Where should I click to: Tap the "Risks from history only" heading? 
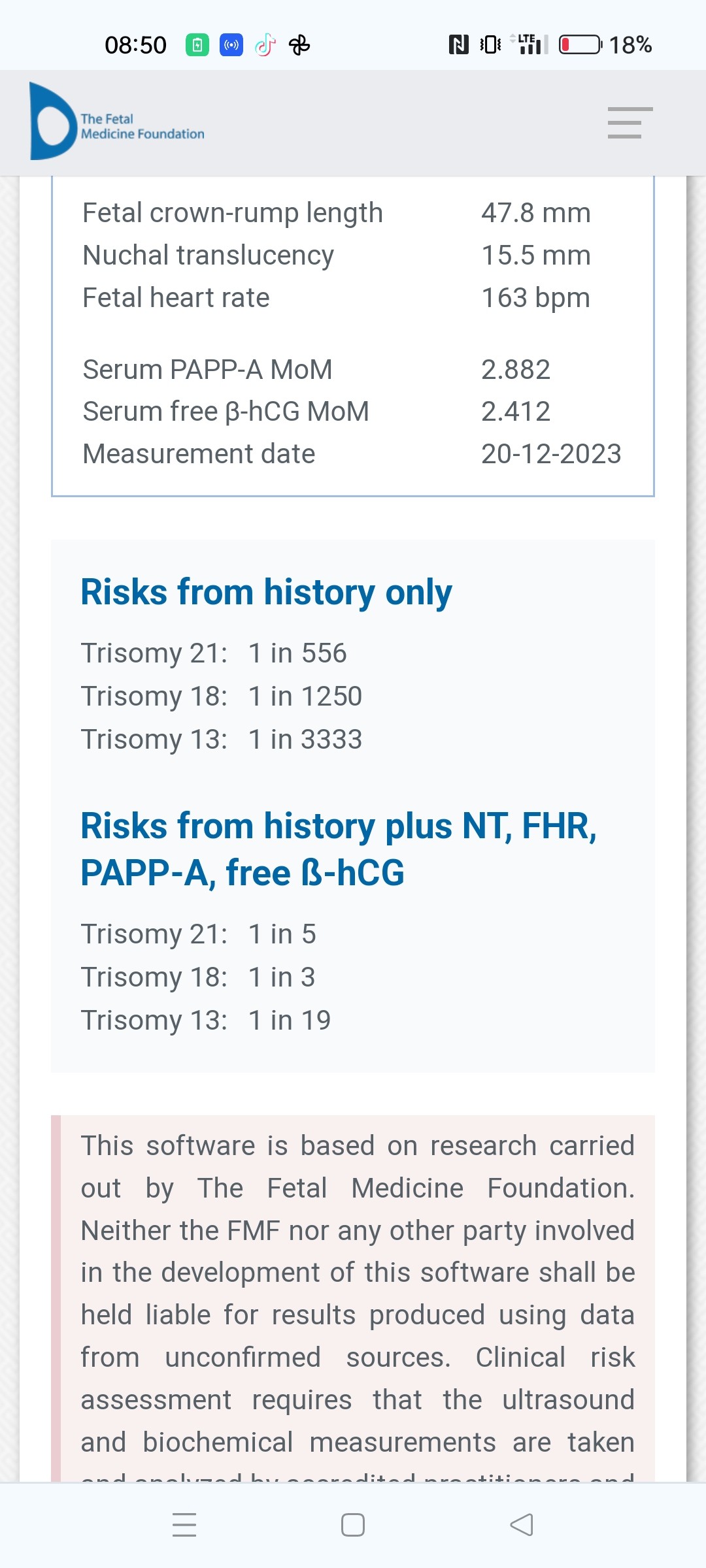(266, 592)
